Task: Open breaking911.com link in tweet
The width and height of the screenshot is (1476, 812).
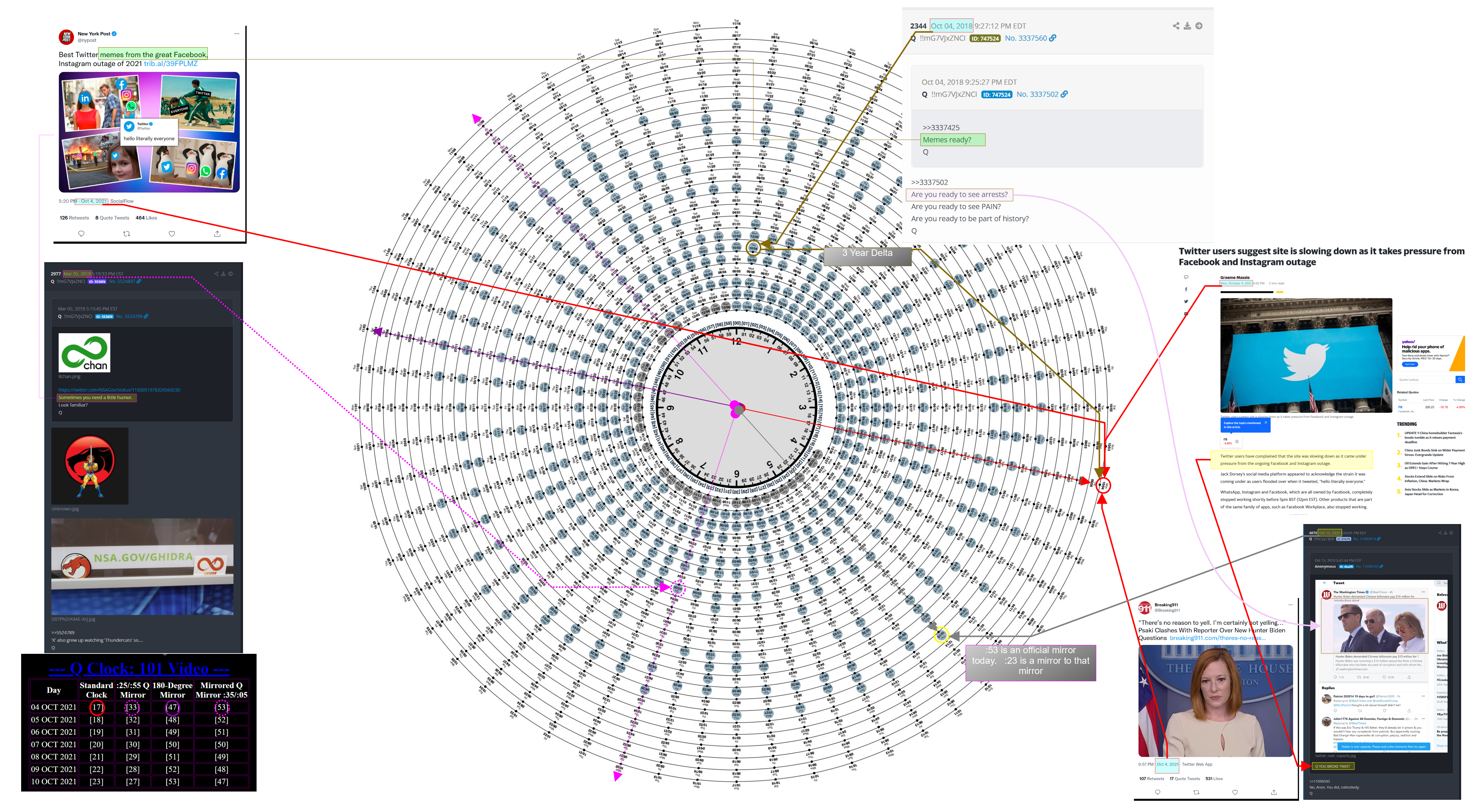Action: [1217, 638]
